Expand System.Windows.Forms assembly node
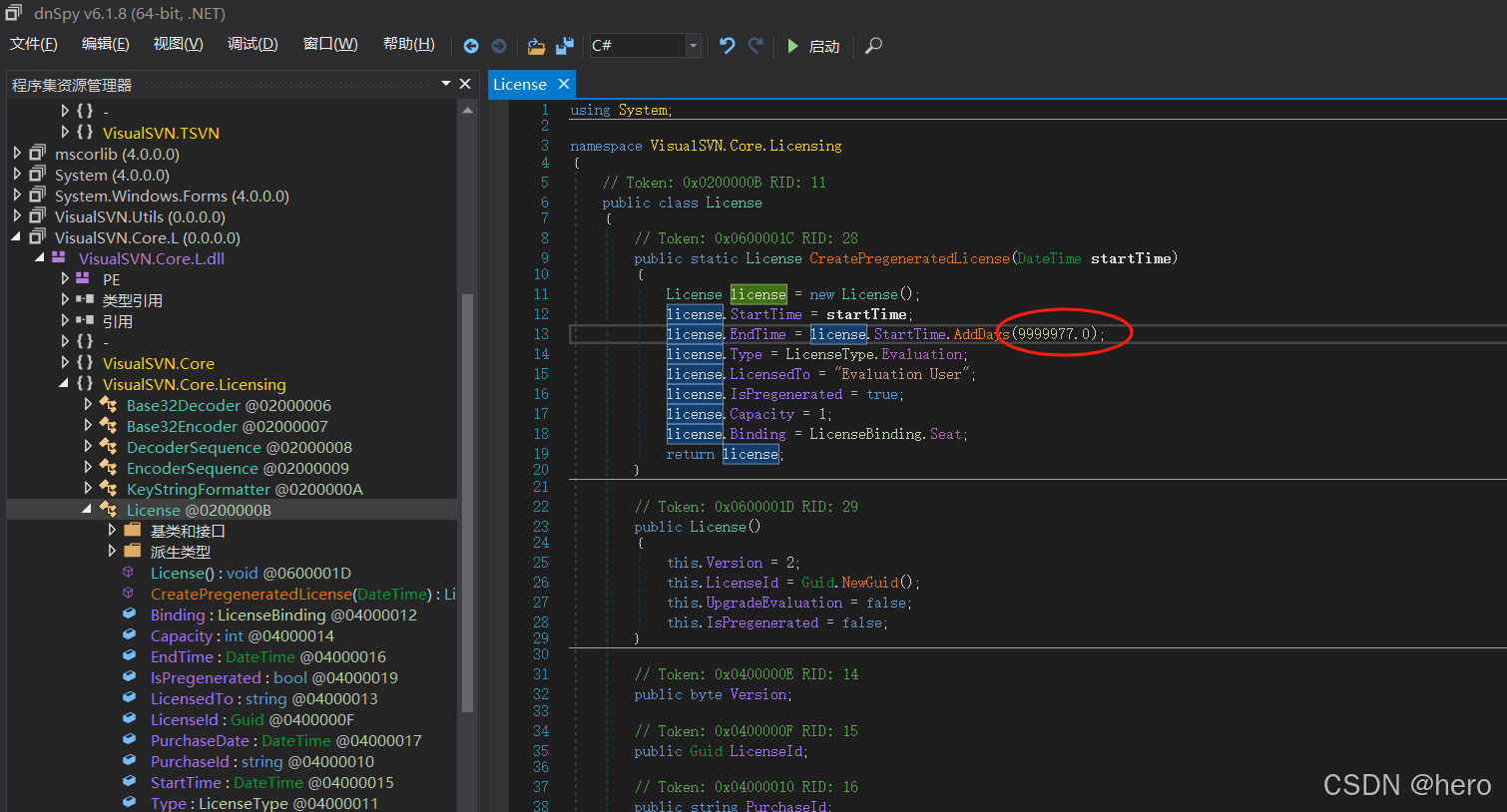The width and height of the screenshot is (1507, 812). pos(17,196)
